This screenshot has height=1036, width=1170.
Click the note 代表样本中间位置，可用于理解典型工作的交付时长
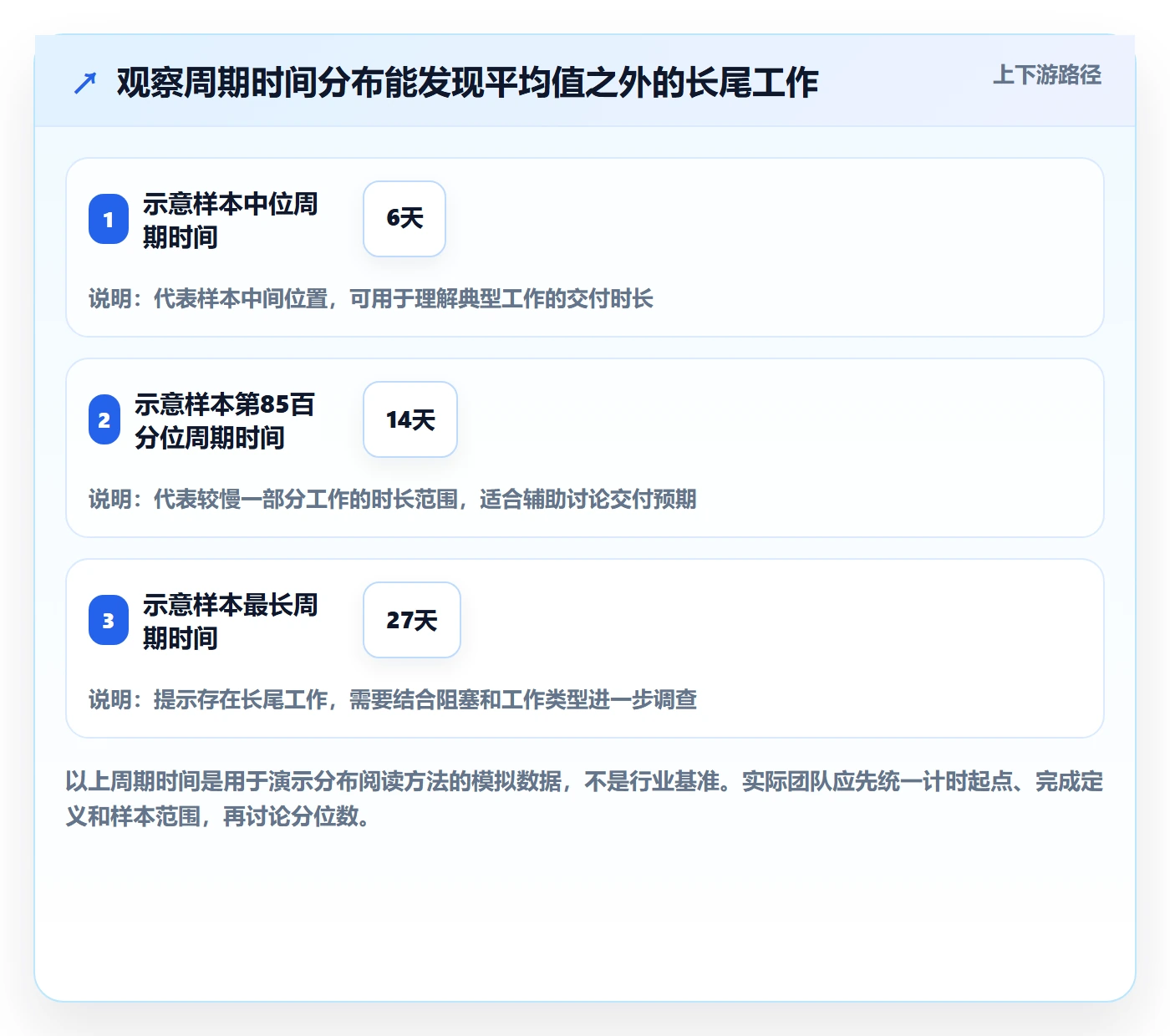404,298
